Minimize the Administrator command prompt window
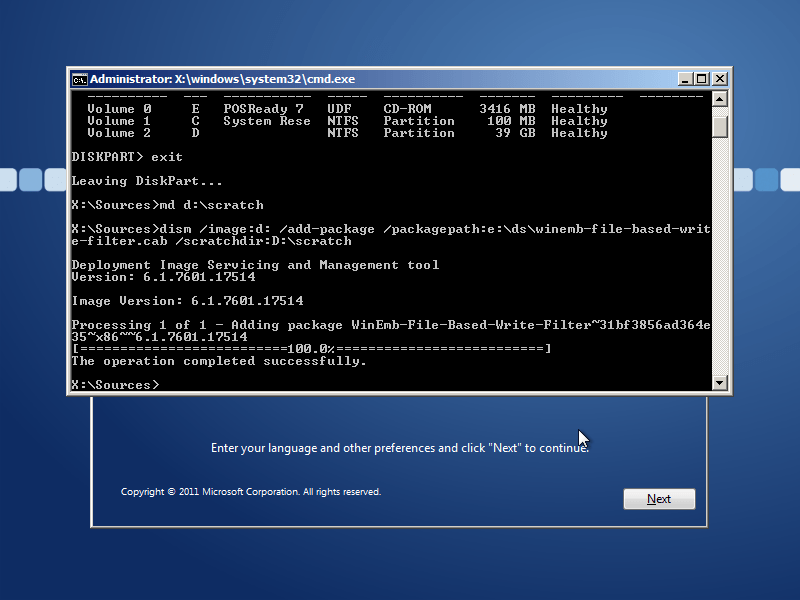The height and width of the screenshot is (600, 800). [685, 79]
